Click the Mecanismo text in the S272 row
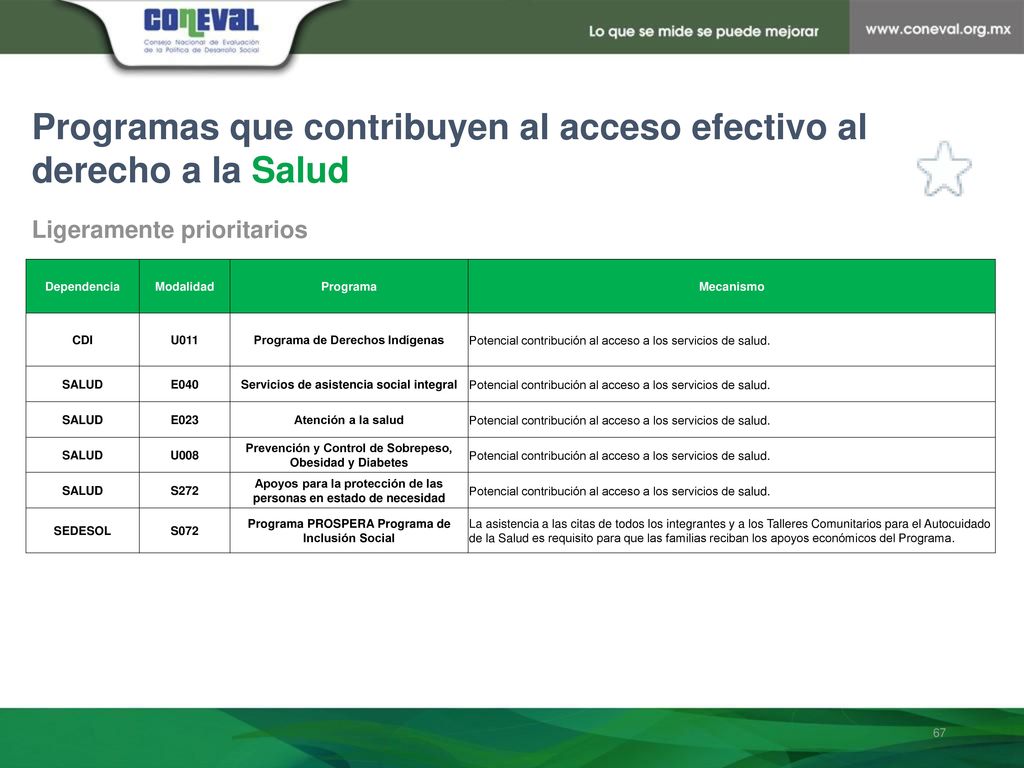The width and height of the screenshot is (1024, 768). (619, 491)
